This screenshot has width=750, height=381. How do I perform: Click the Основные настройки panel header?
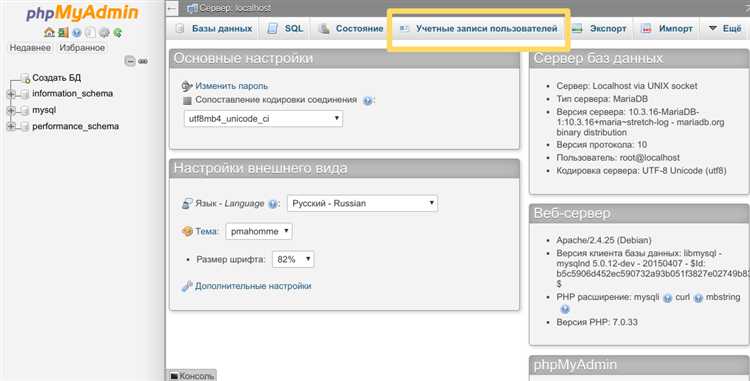click(x=344, y=59)
